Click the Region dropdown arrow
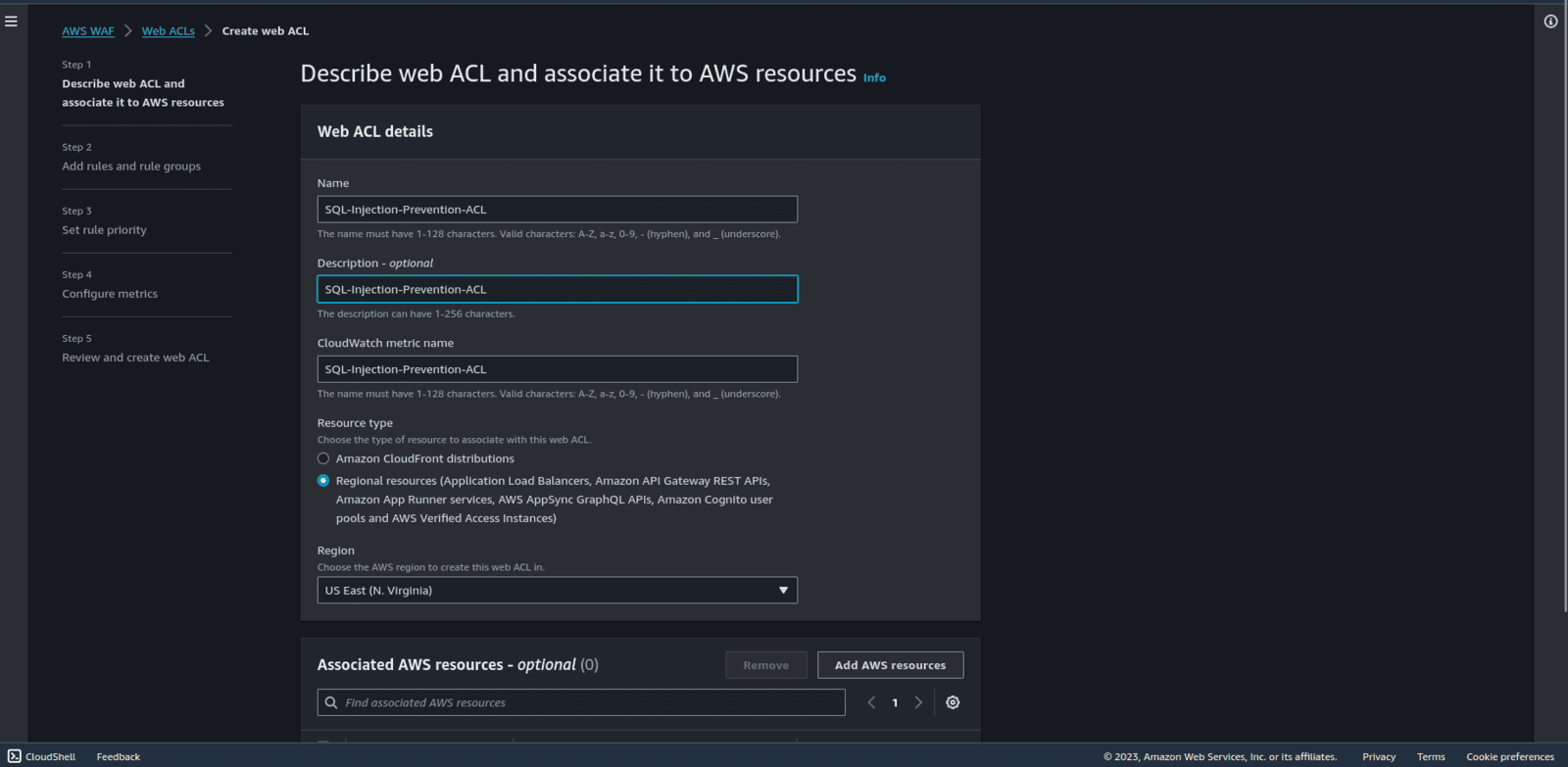 pyautogui.click(x=783, y=591)
